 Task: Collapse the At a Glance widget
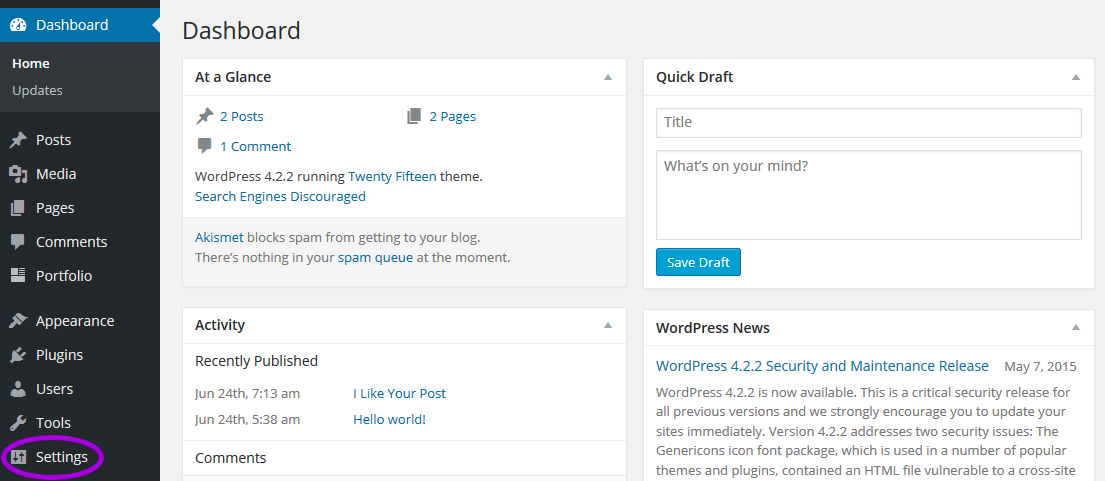point(607,77)
